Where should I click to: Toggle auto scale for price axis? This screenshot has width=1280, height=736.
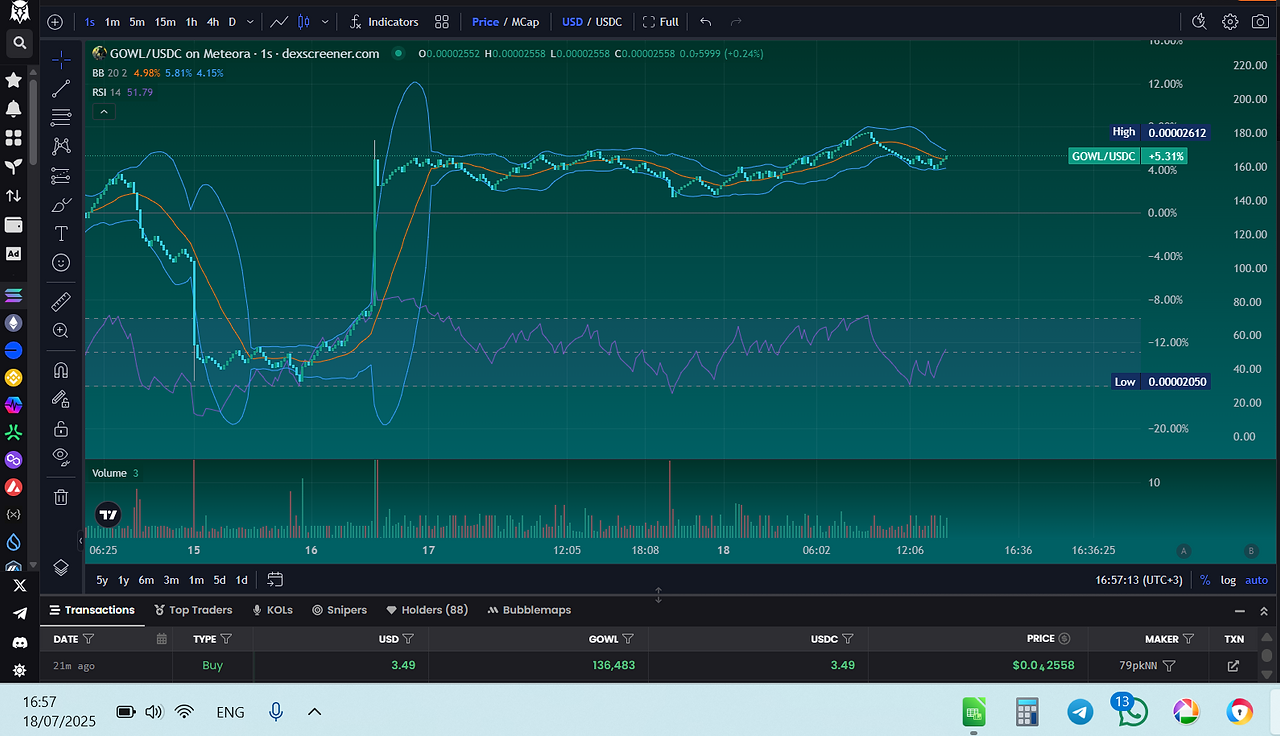(x=1256, y=580)
